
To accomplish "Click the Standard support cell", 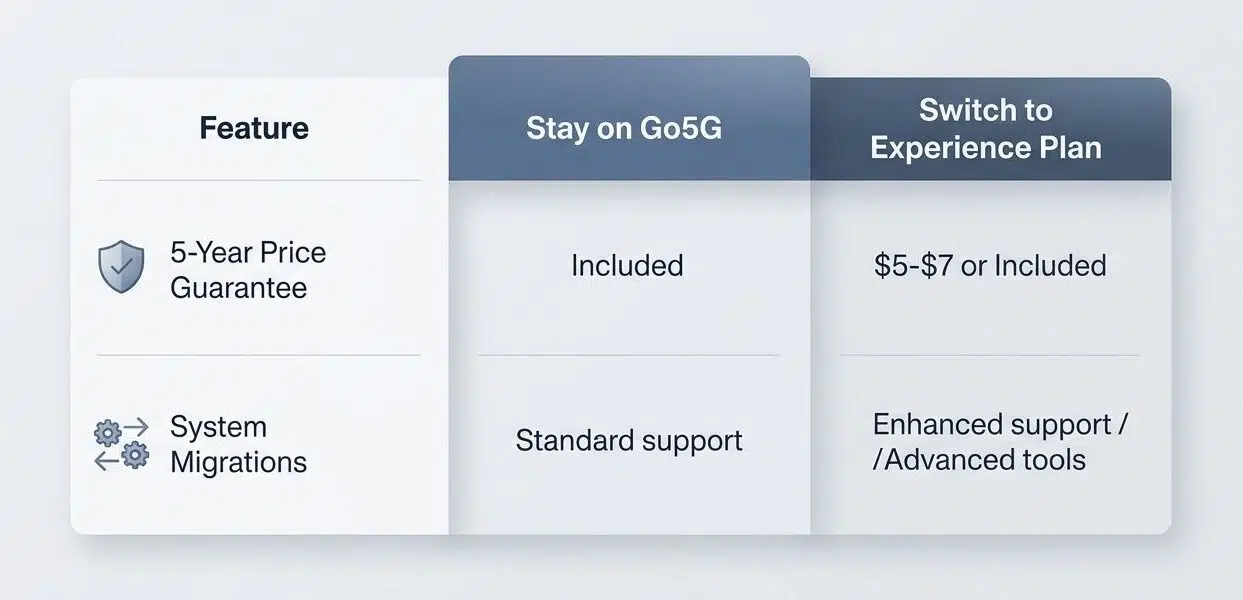I will pos(629,440).
